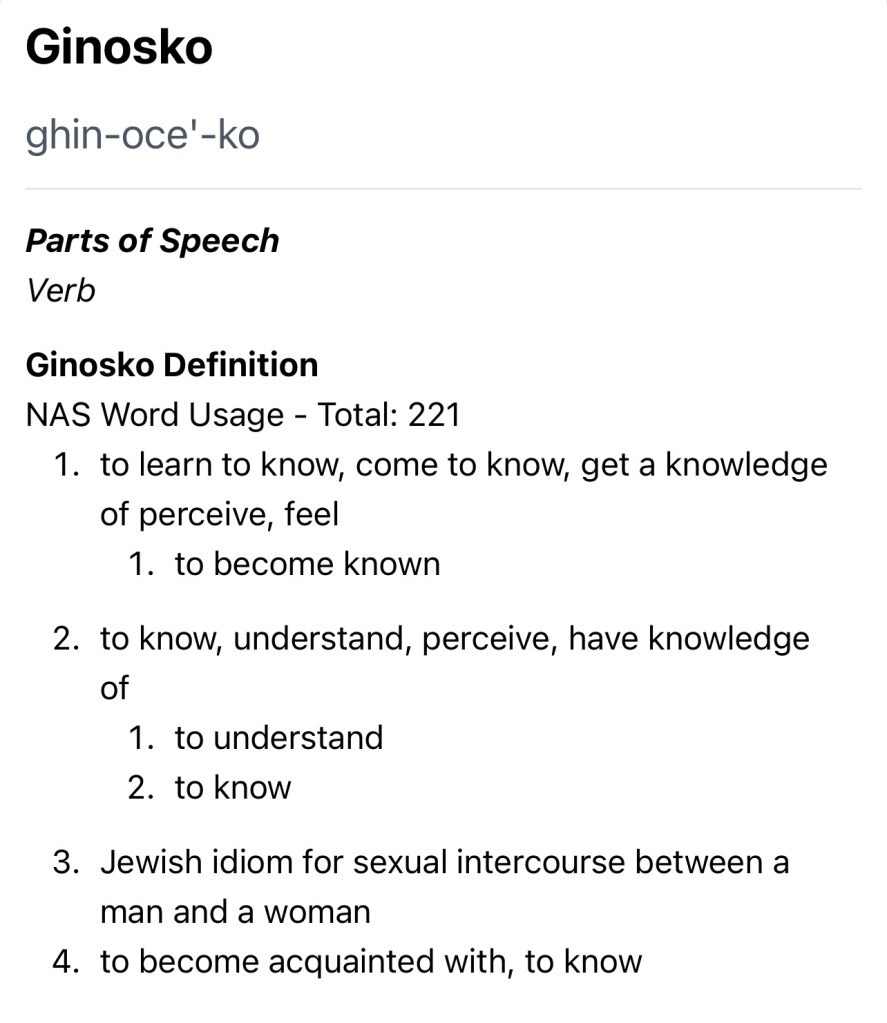
Task: Click the pronunciation text "ghin-oce'-ko"
Action: (x=142, y=133)
